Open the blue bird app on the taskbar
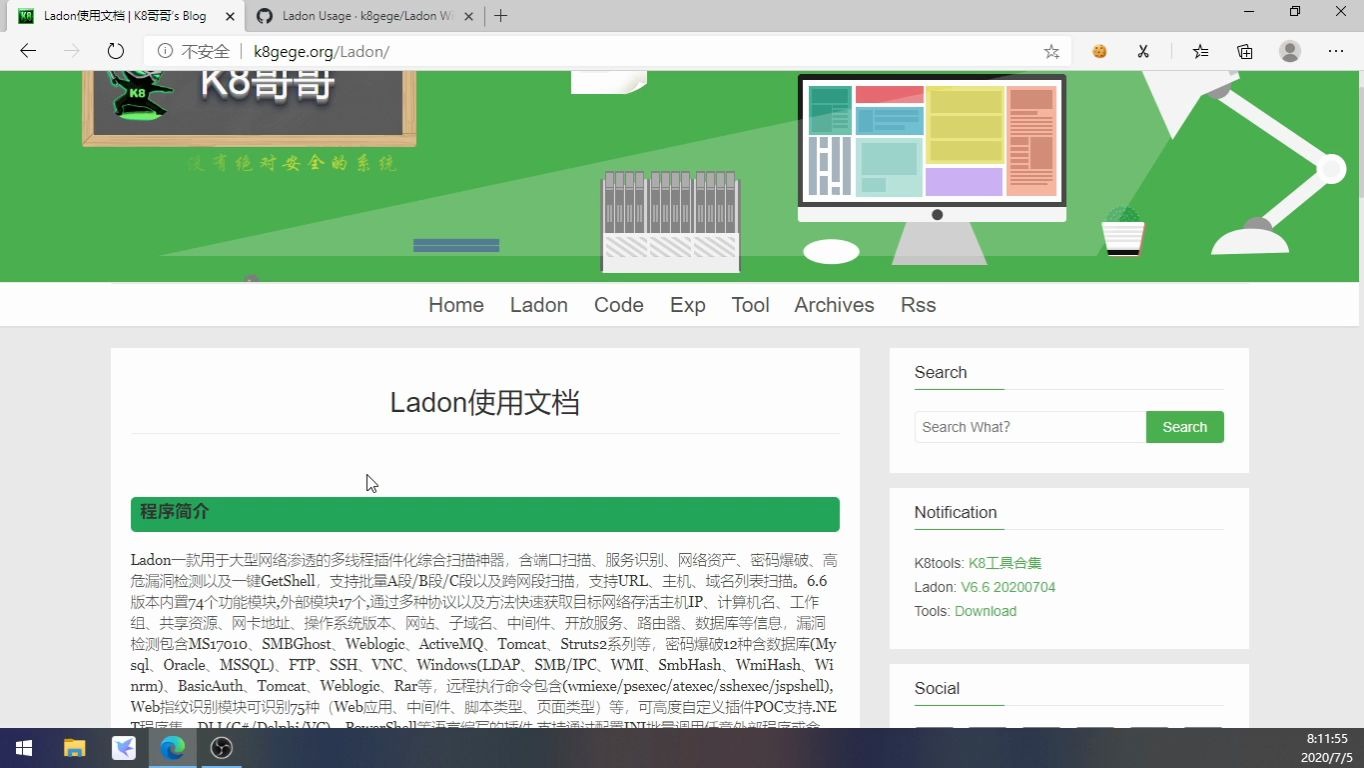The image size is (1364, 768). 123,748
